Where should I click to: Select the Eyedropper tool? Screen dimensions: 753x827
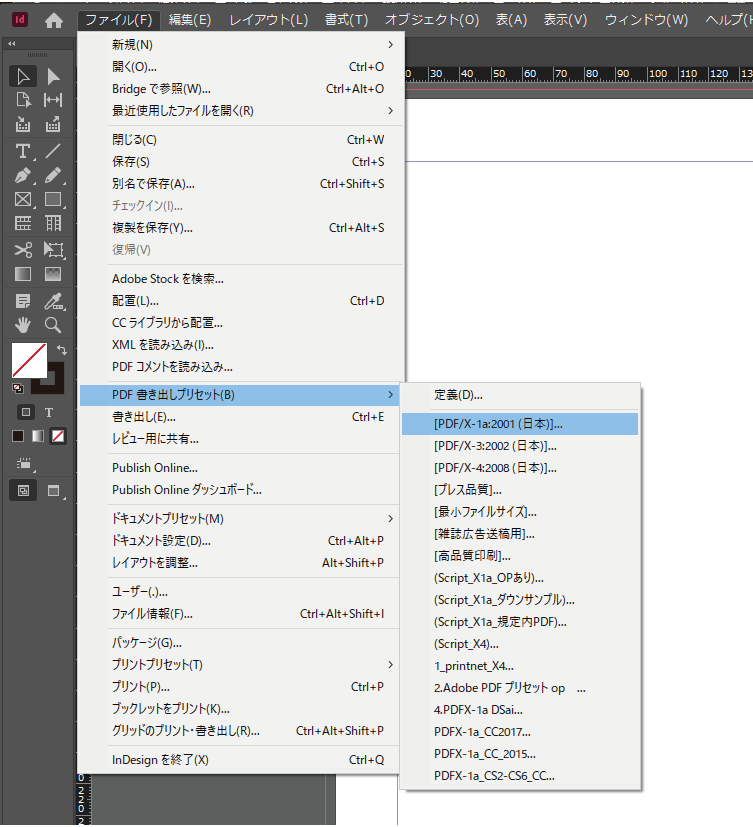[x=53, y=301]
